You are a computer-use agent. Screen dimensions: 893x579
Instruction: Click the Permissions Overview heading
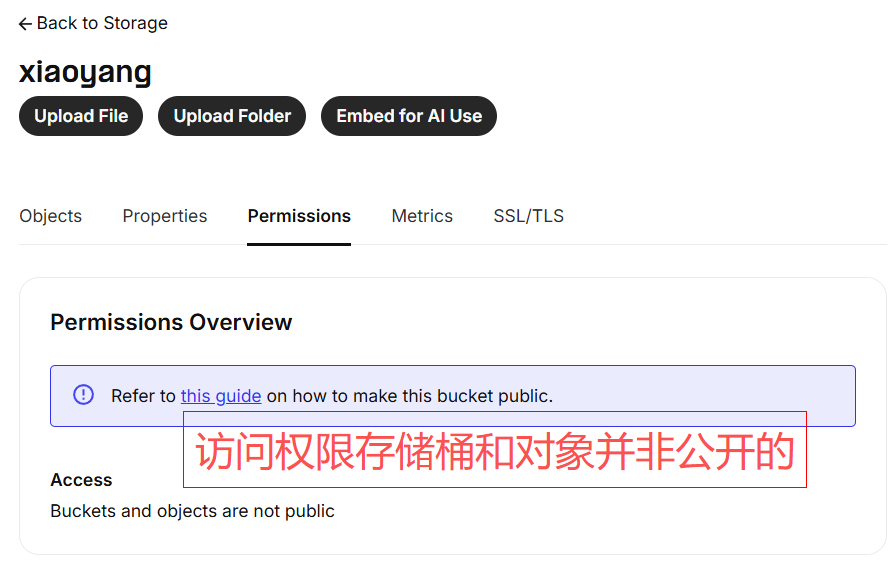pos(171,322)
